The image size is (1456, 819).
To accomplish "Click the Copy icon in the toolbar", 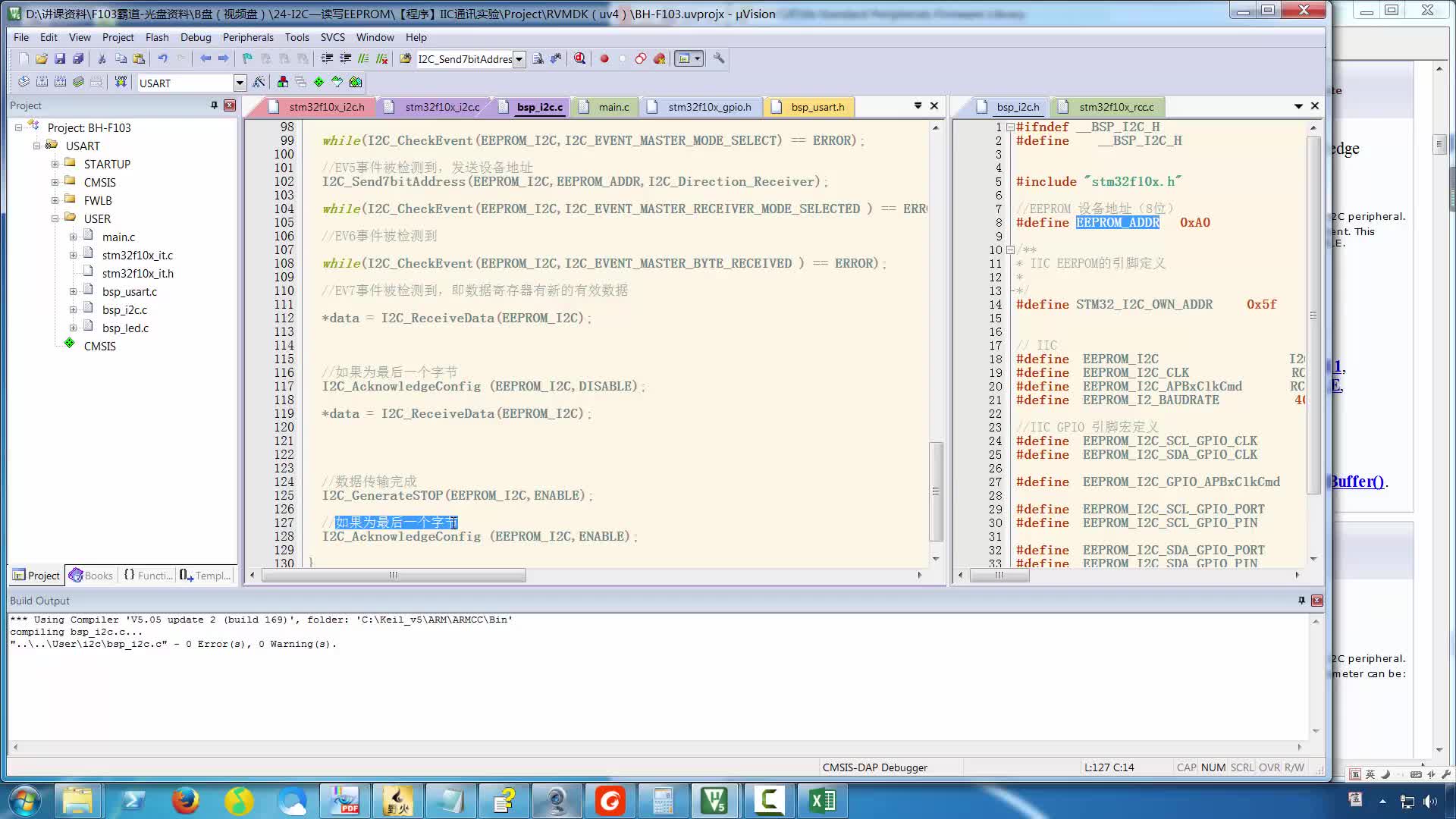I will pyautogui.click(x=121, y=58).
